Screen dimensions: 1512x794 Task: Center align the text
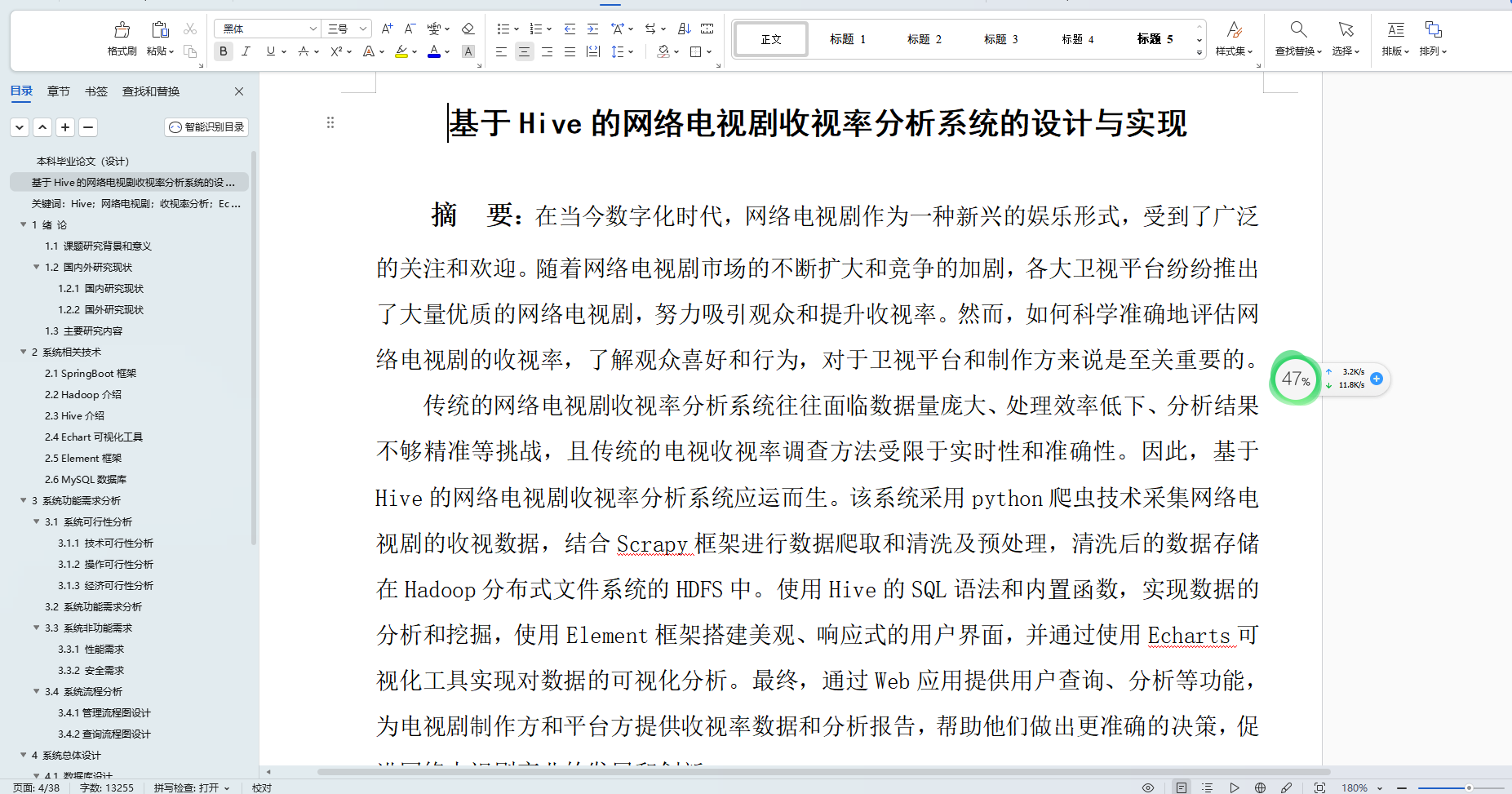coord(524,51)
